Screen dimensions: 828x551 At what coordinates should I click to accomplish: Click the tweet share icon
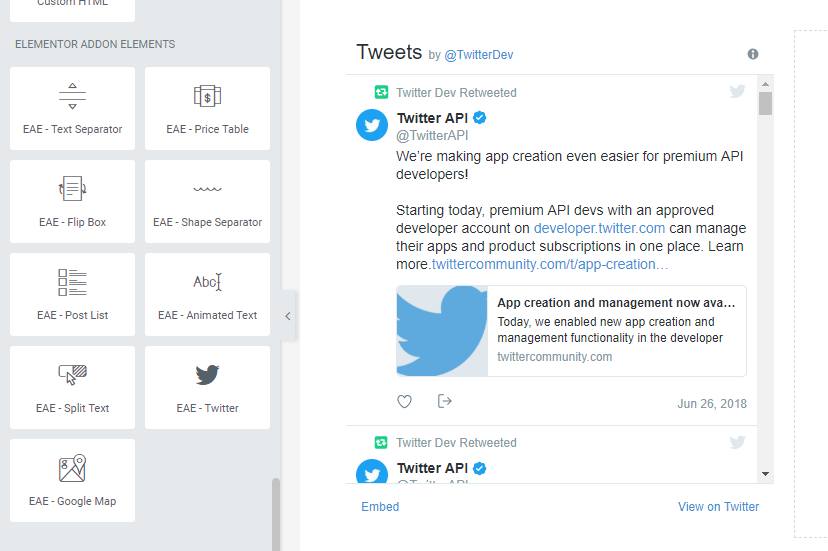point(445,401)
